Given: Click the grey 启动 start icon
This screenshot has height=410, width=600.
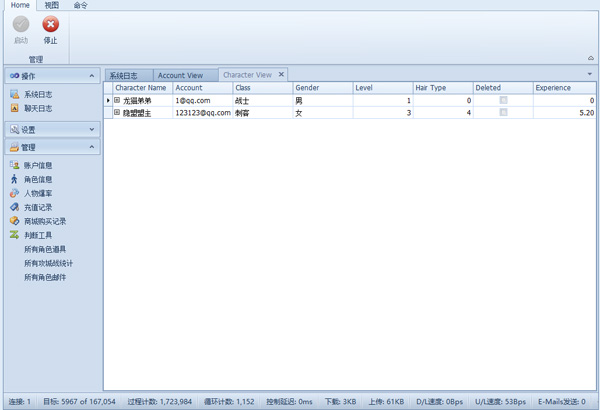Looking at the screenshot, I should pos(21,24).
